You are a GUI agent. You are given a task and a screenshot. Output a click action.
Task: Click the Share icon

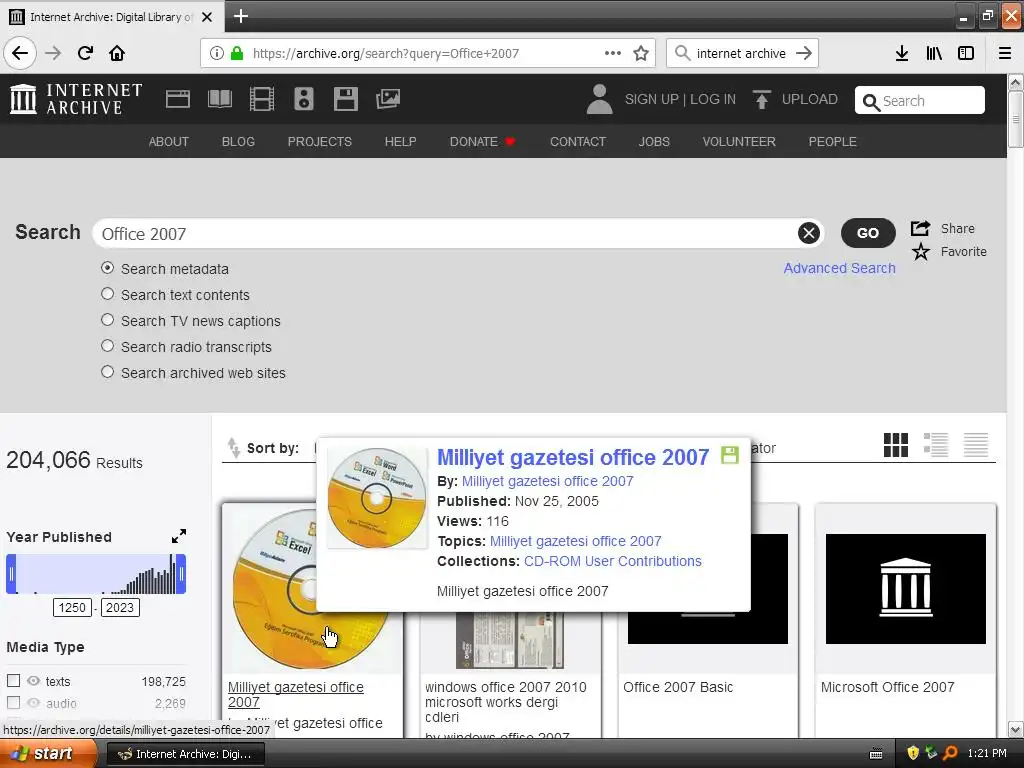920,228
